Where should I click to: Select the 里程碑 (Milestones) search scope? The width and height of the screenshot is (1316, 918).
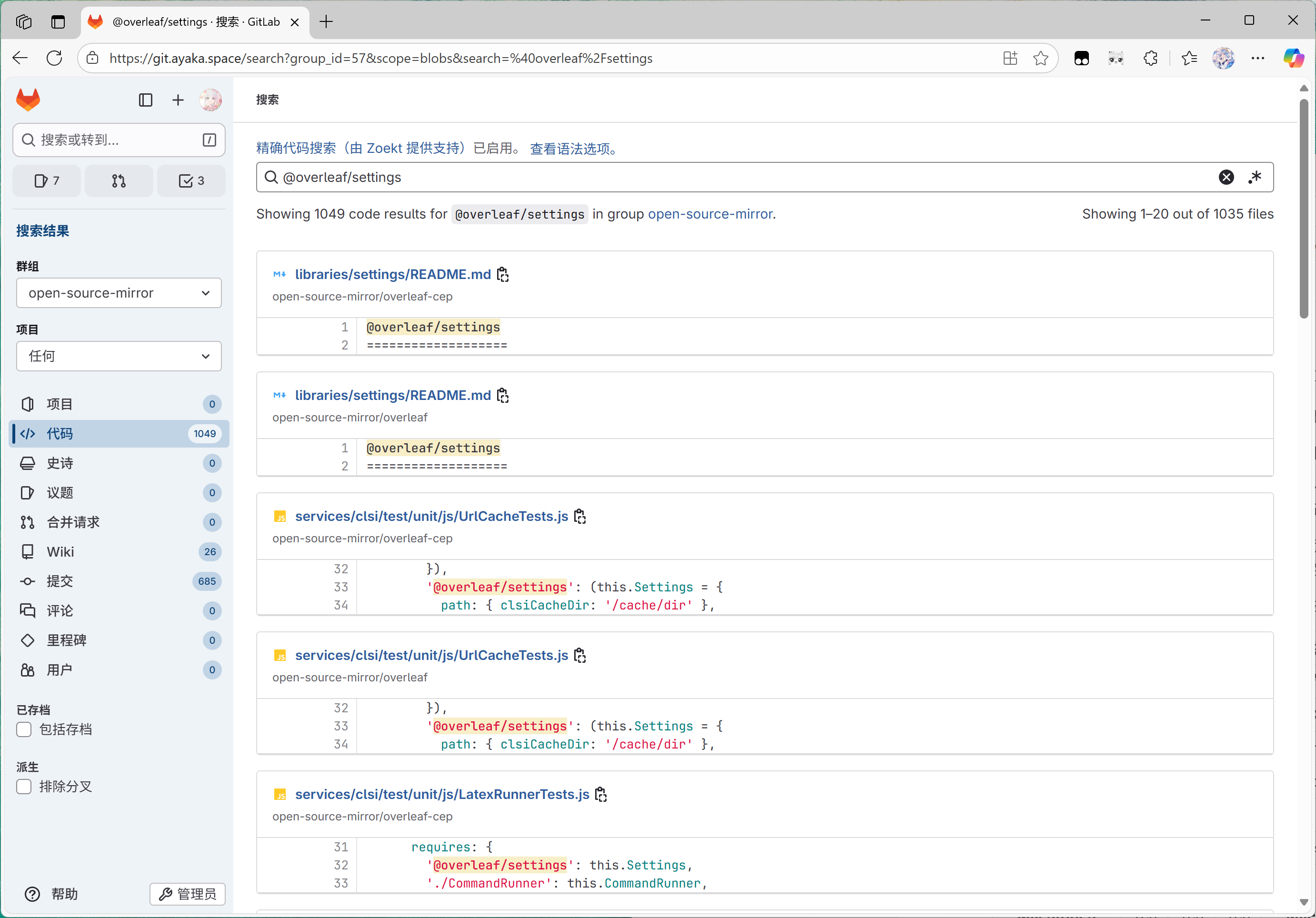[x=119, y=640]
